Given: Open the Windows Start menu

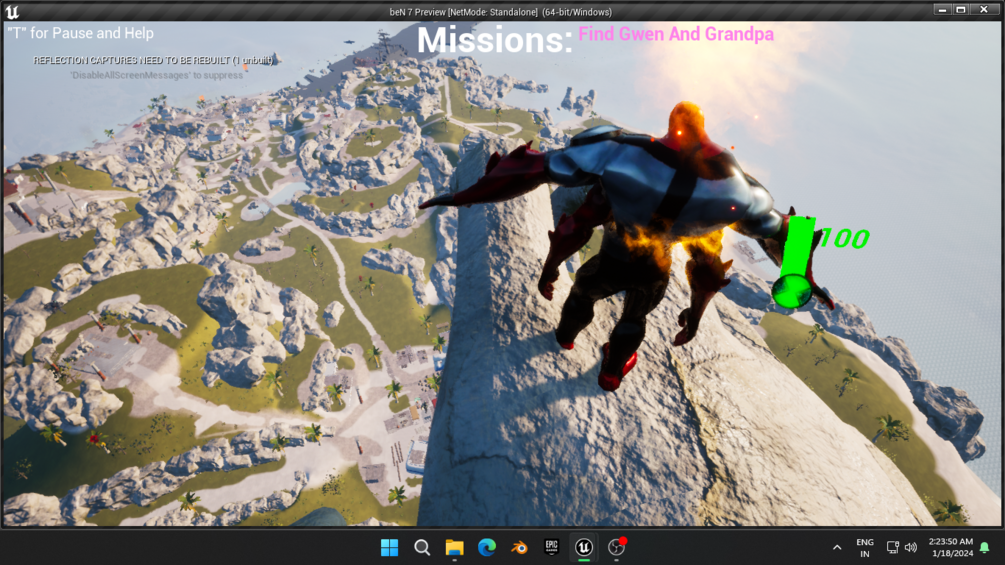Looking at the screenshot, I should click(x=390, y=548).
